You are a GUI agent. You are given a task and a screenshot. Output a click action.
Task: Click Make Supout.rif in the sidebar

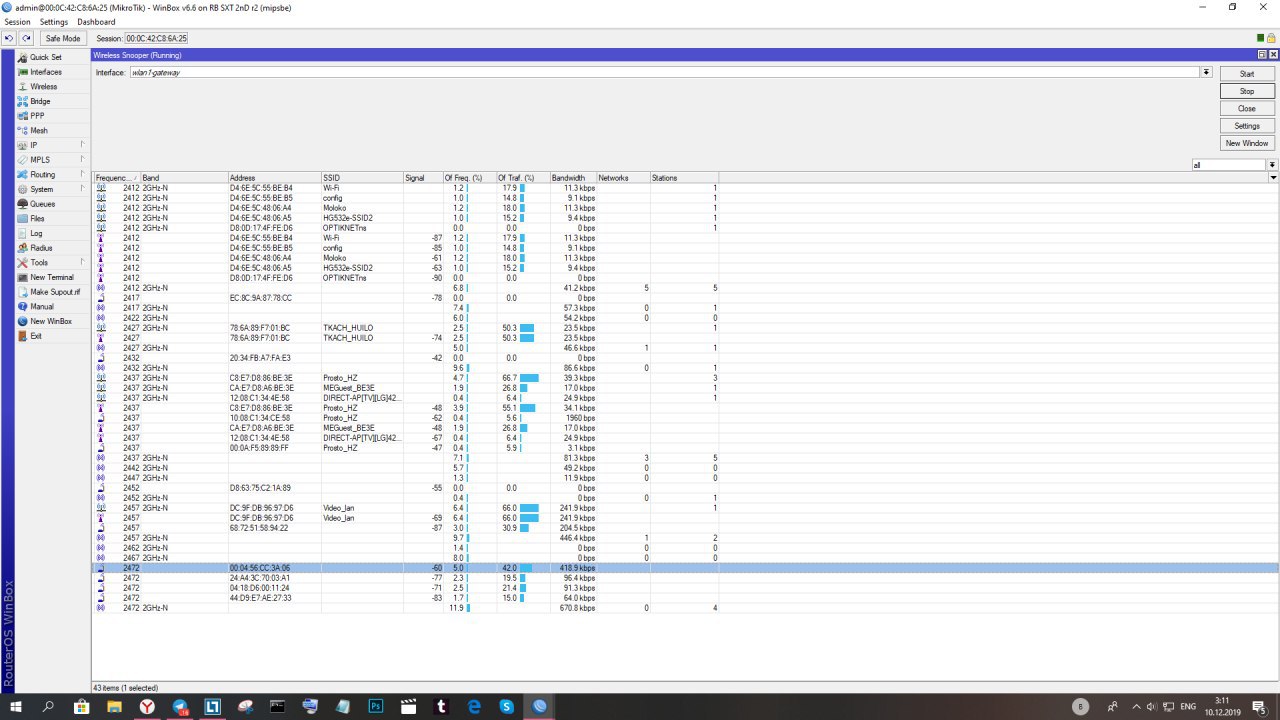(53, 292)
